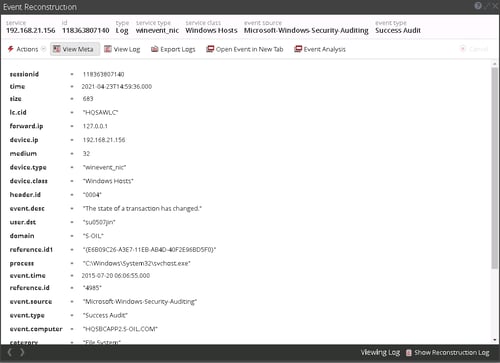Click the size value 683

[x=88, y=99]
